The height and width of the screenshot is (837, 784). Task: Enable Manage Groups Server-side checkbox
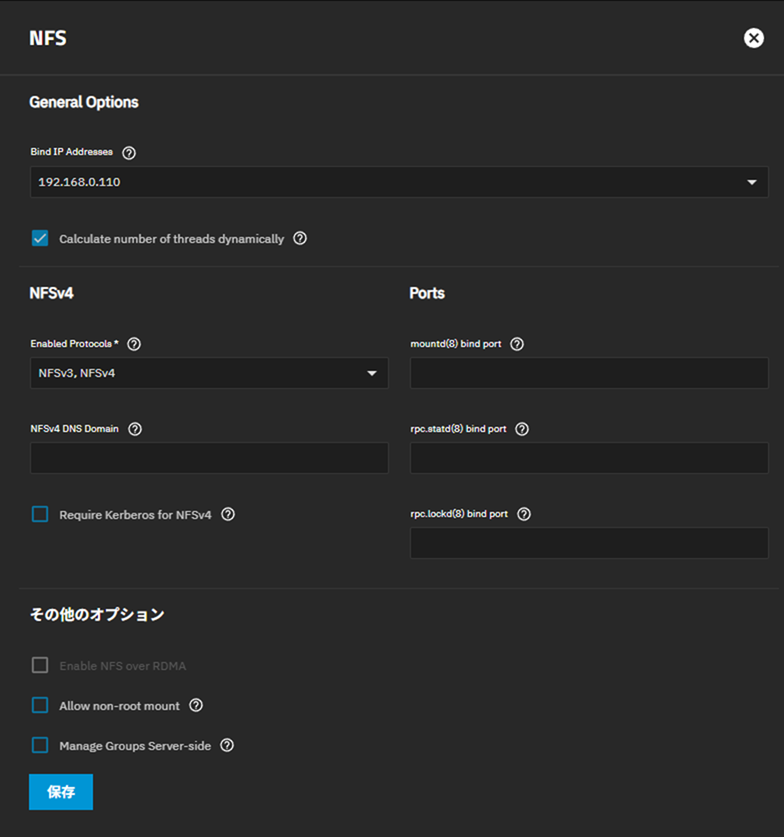click(40, 745)
